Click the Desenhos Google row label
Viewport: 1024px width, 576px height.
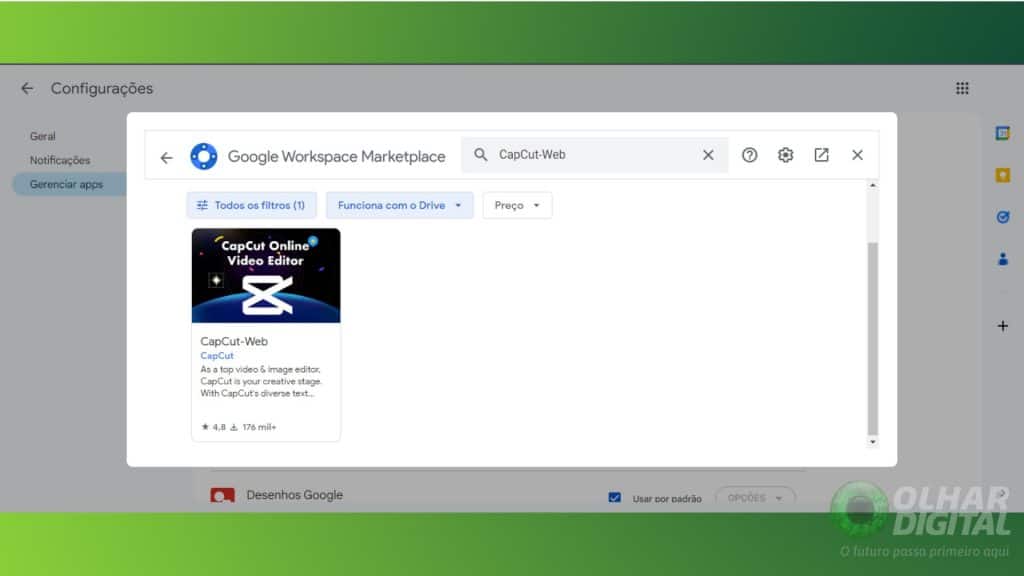(295, 495)
